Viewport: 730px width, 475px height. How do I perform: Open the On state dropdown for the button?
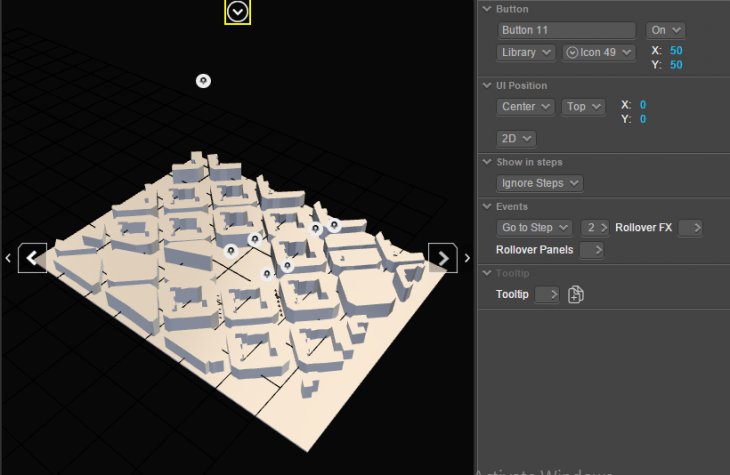pyautogui.click(x=665, y=30)
